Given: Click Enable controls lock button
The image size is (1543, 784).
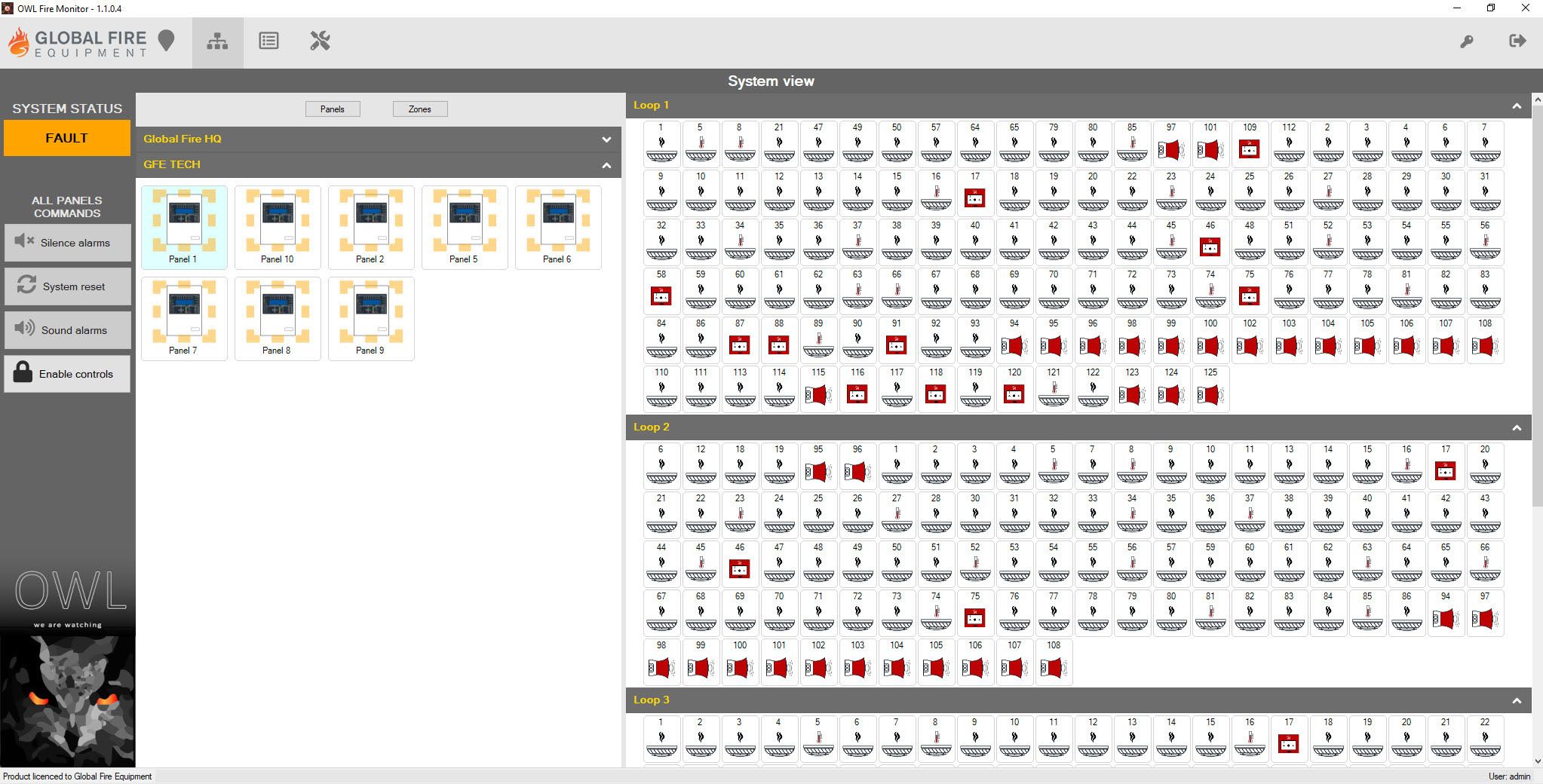Looking at the screenshot, I should (67, 374).
